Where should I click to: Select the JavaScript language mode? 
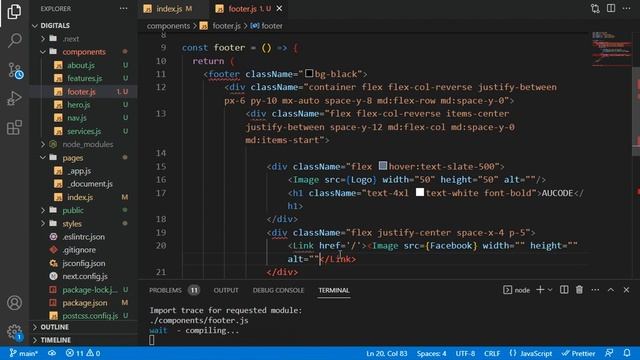530,353
